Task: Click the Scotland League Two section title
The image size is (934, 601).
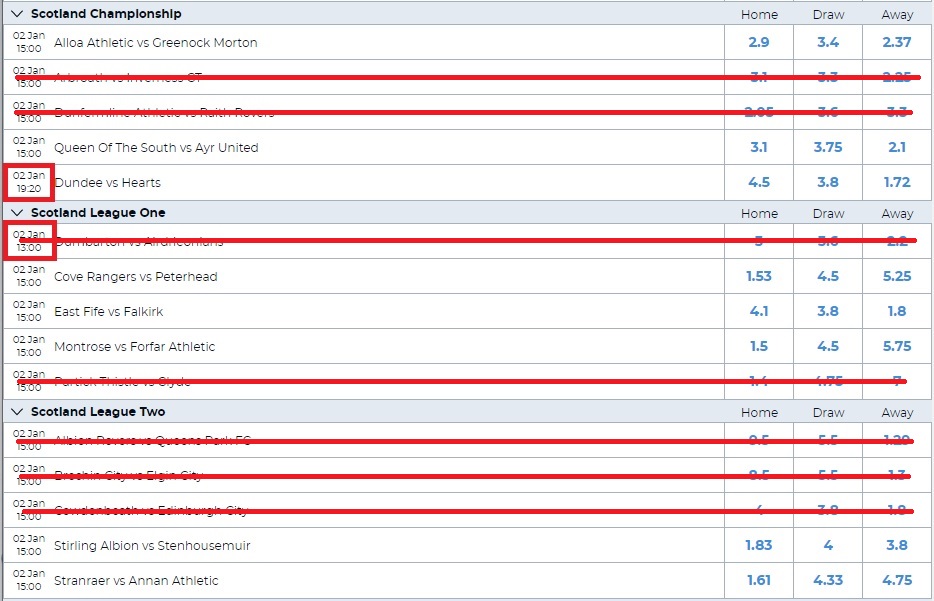Action: click(x=98, y=412)
